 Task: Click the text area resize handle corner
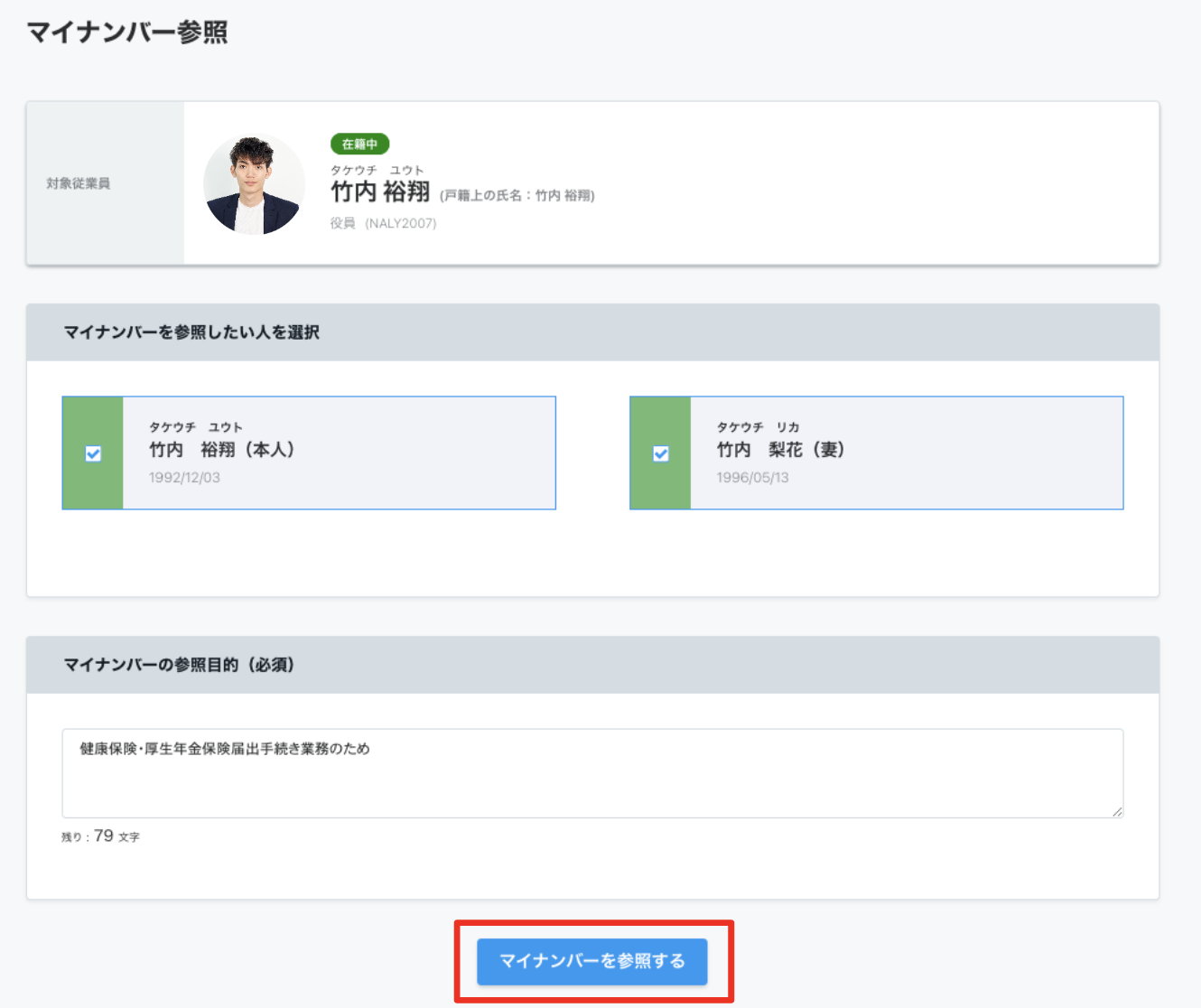point(1117,811)
